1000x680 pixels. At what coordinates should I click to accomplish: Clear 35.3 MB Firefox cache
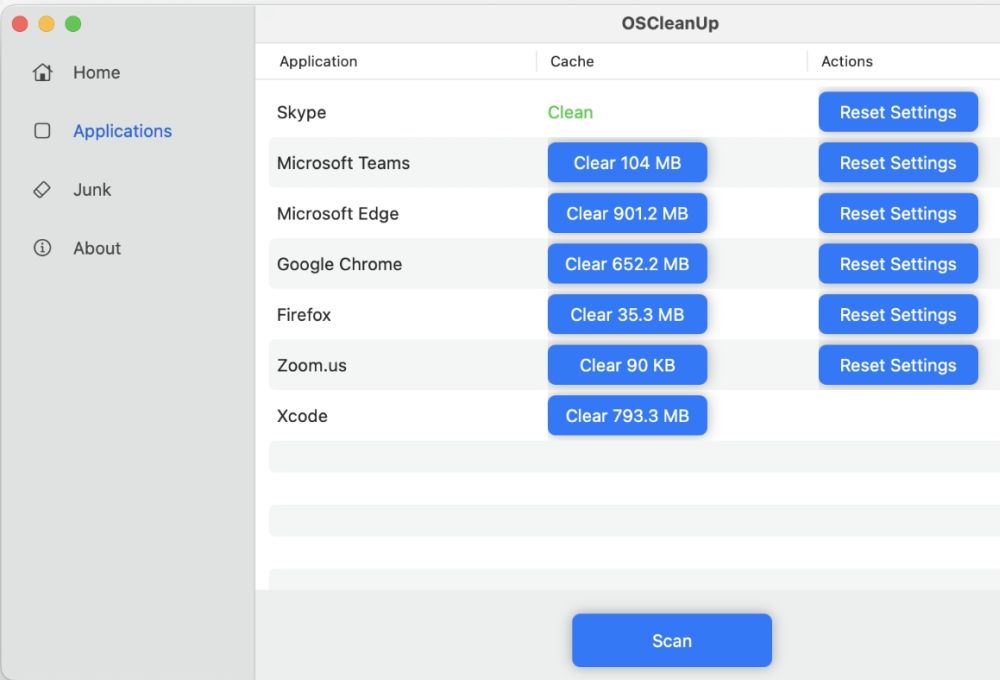coord(627,315)
